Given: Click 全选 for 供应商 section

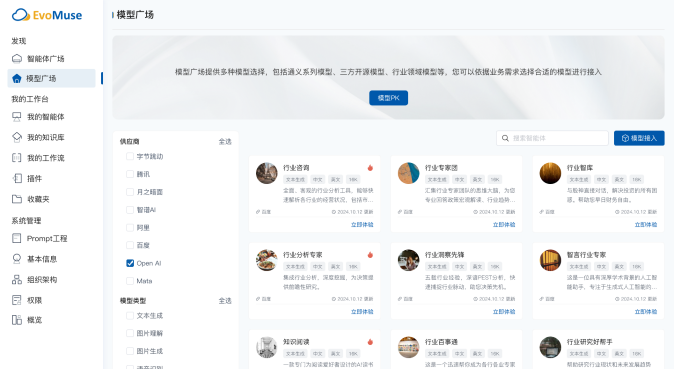Looking at the screenshot, I should coord(225,141).
